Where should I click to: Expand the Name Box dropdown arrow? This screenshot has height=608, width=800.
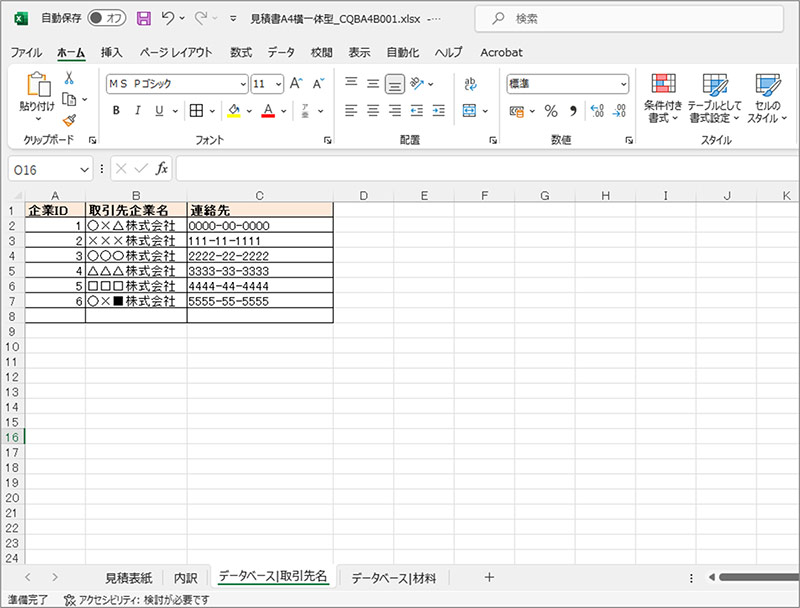tap(85, 170)
